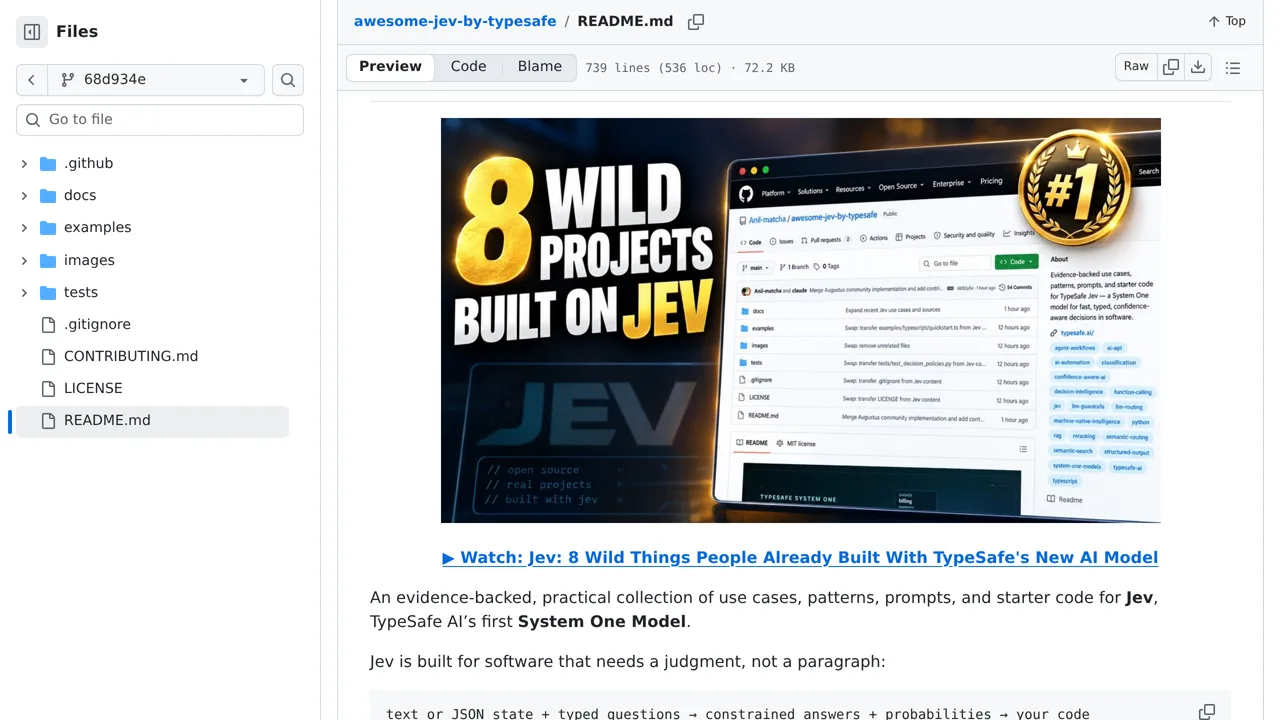The image size is (1280, 720).
Task: Collapse the Files side panel icon
Action: [32, 32]
